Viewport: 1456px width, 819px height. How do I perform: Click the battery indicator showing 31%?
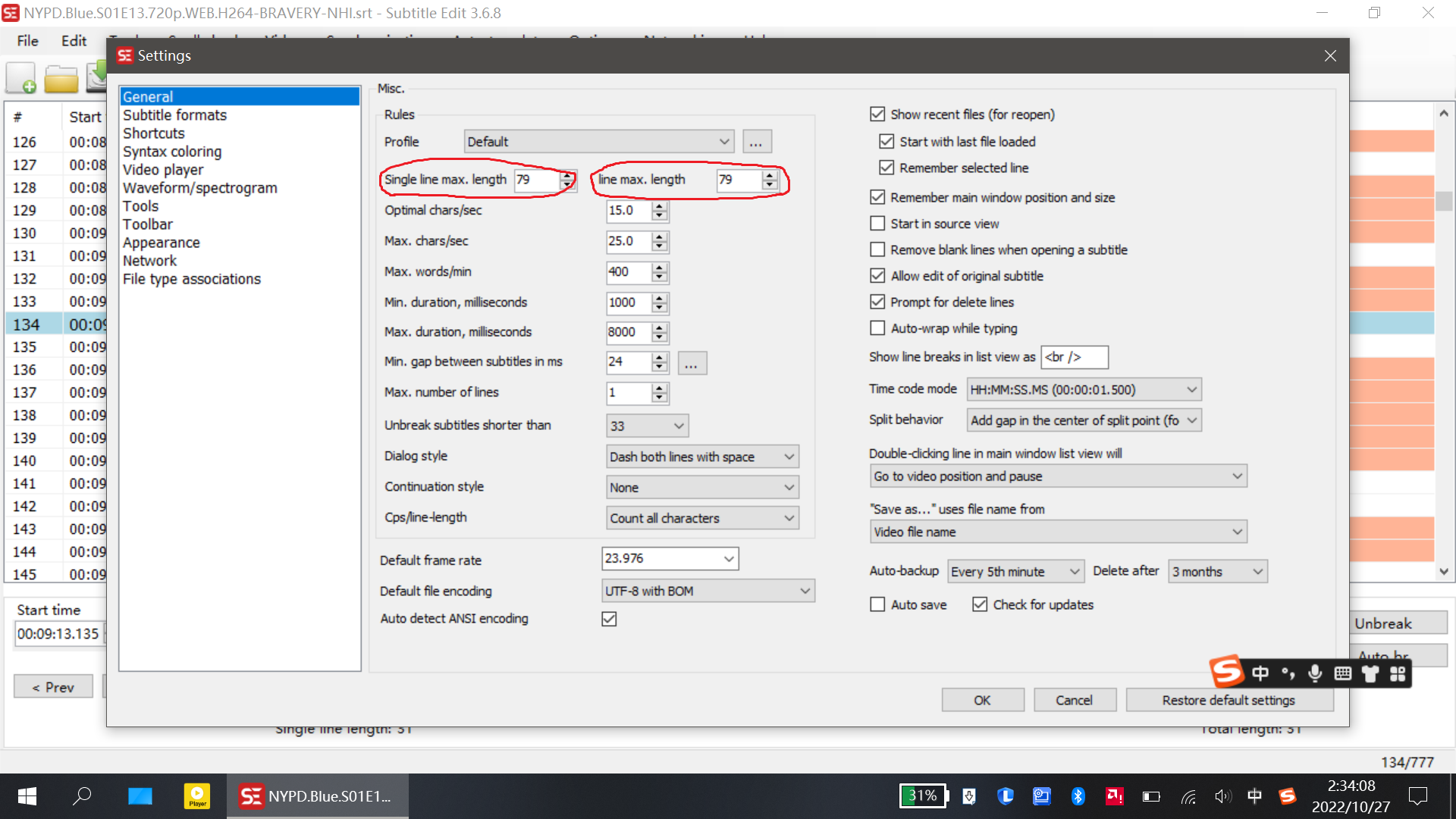(922, 795)
